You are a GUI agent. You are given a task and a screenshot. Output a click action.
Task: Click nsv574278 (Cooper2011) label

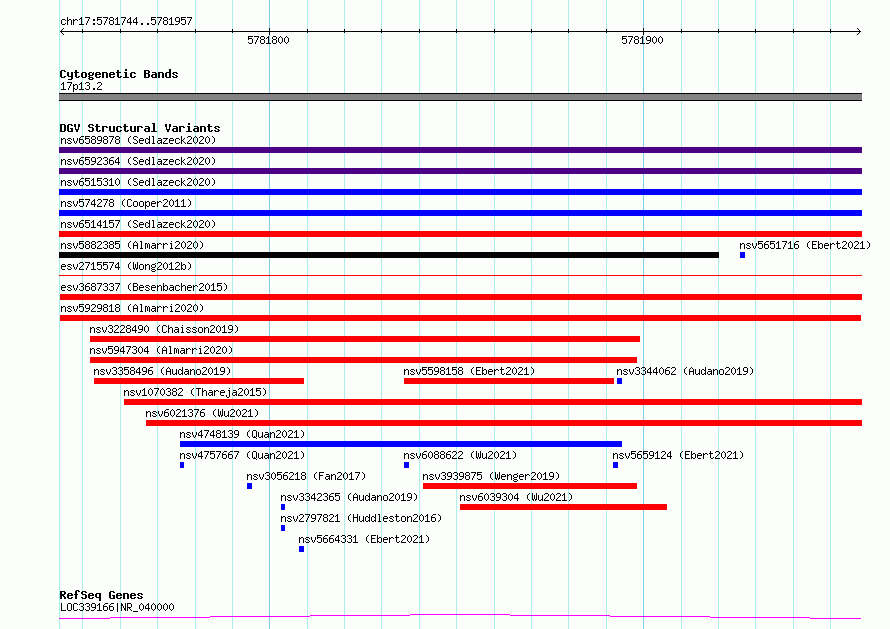(x=126, y=203)
